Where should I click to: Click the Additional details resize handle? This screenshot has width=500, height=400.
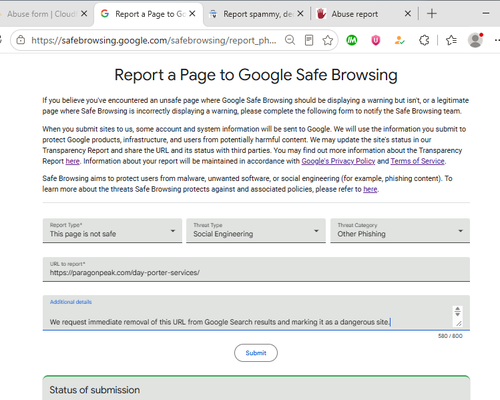click(x=459, y=323)
